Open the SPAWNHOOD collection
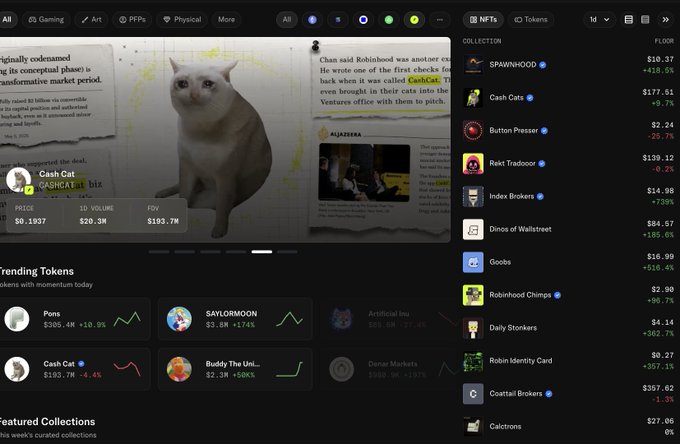Screen dimensions: 680x444 [x=568, y=65]
